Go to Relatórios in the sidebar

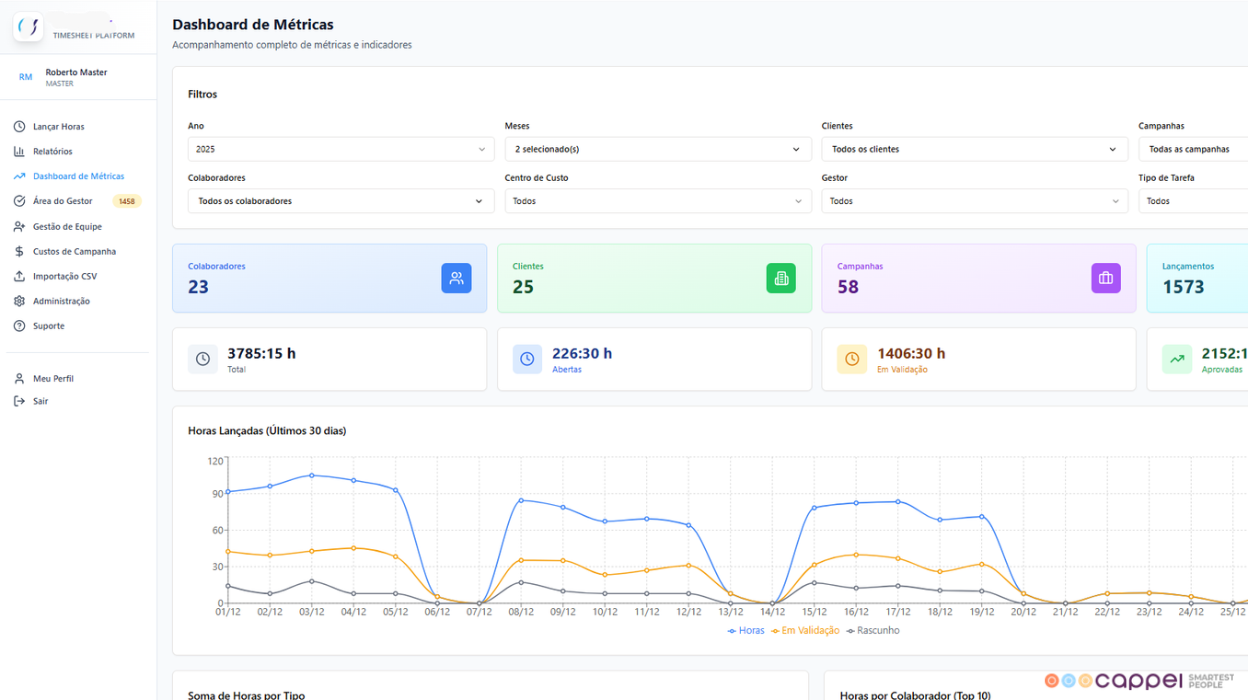pyautogui.click(x=52, y=152)
